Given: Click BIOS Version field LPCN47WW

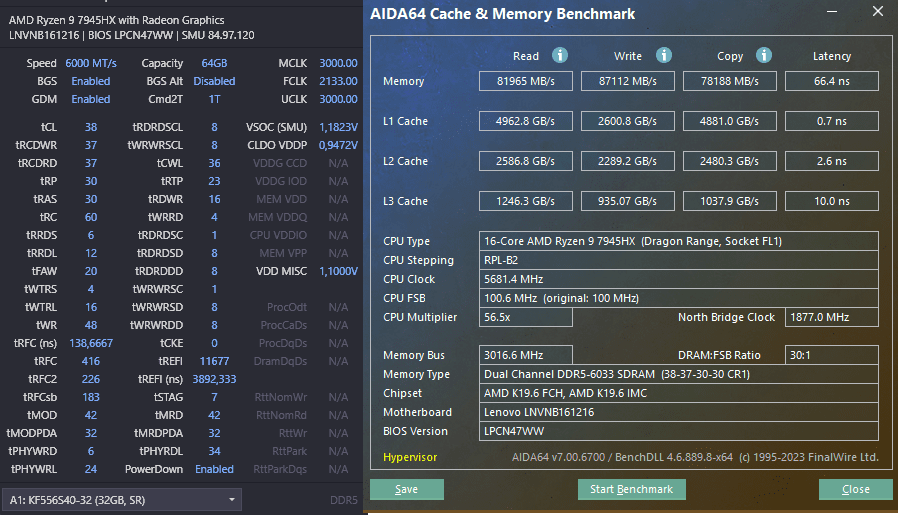Looking at the screenshot, I should [x=679, y=431].
